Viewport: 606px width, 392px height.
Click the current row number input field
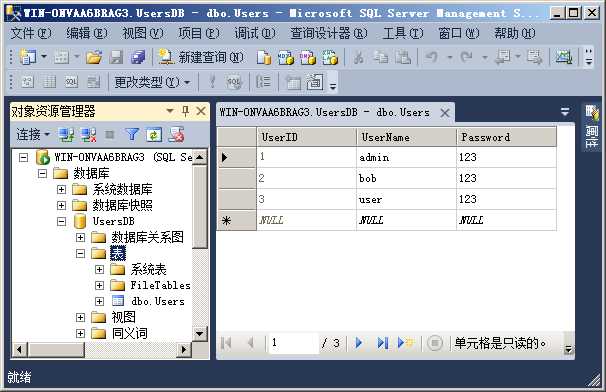coord(294,343)
